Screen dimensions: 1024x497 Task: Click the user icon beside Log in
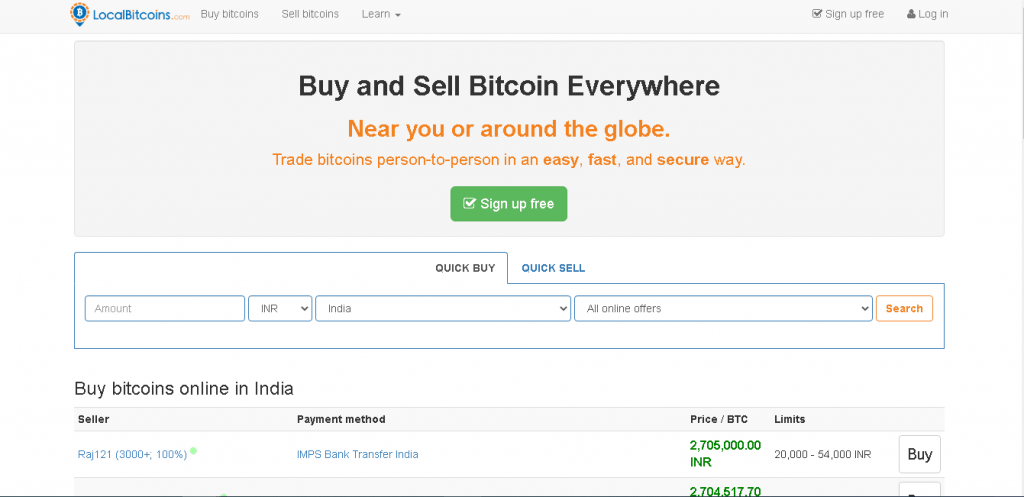(911, 14)
